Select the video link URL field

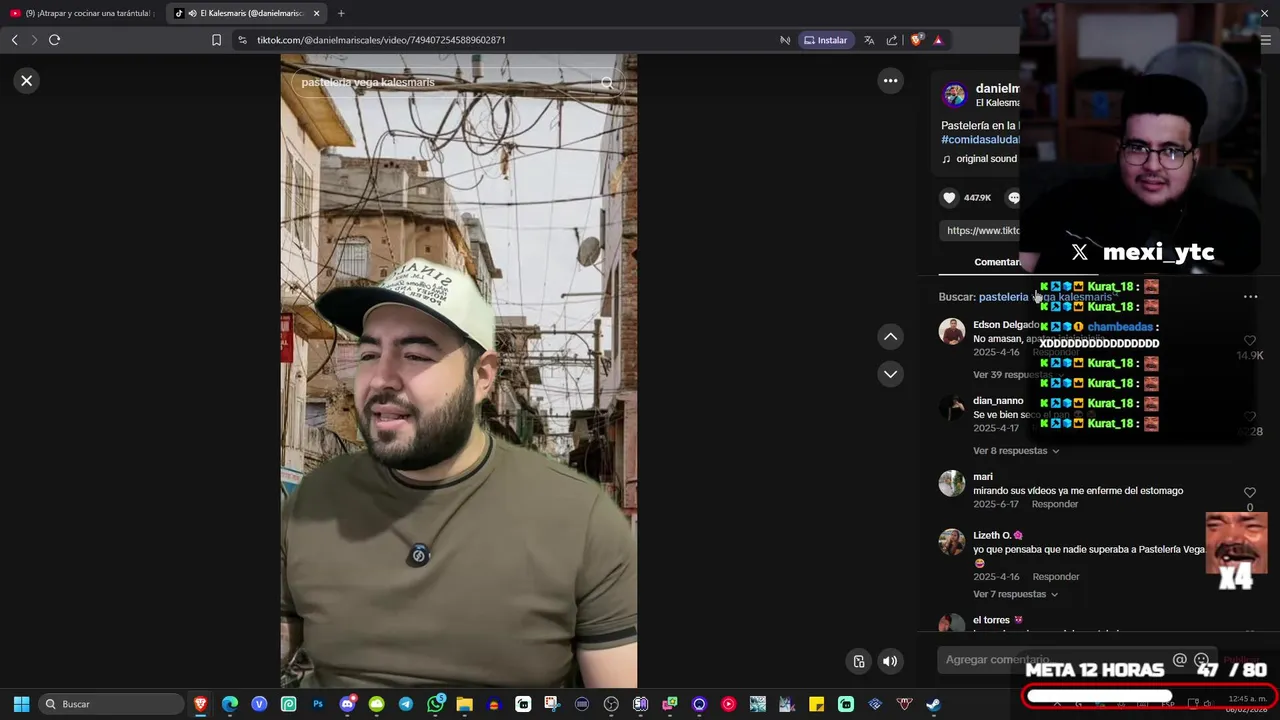pos(980,231)
